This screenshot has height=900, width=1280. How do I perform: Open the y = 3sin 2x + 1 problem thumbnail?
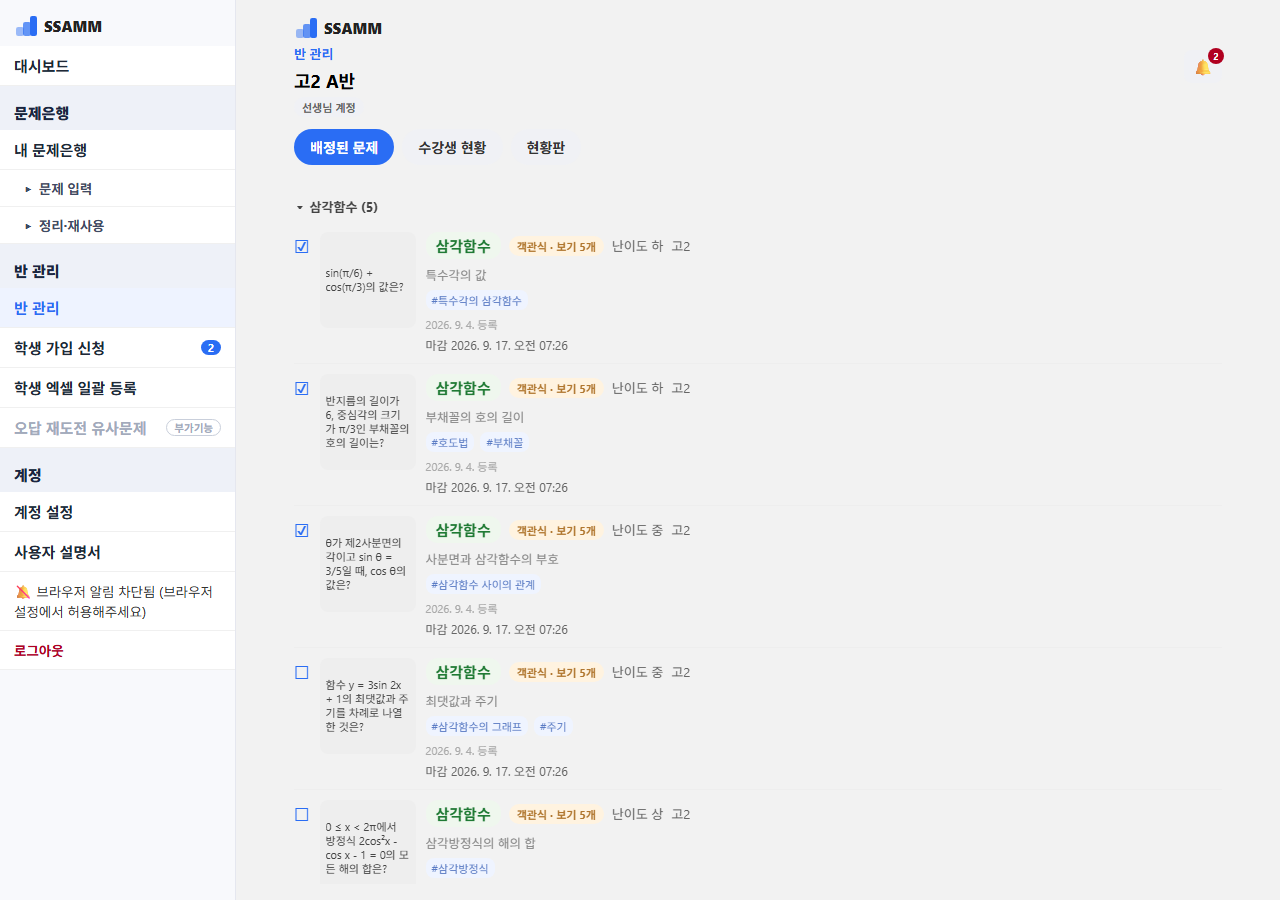(368, 706)
